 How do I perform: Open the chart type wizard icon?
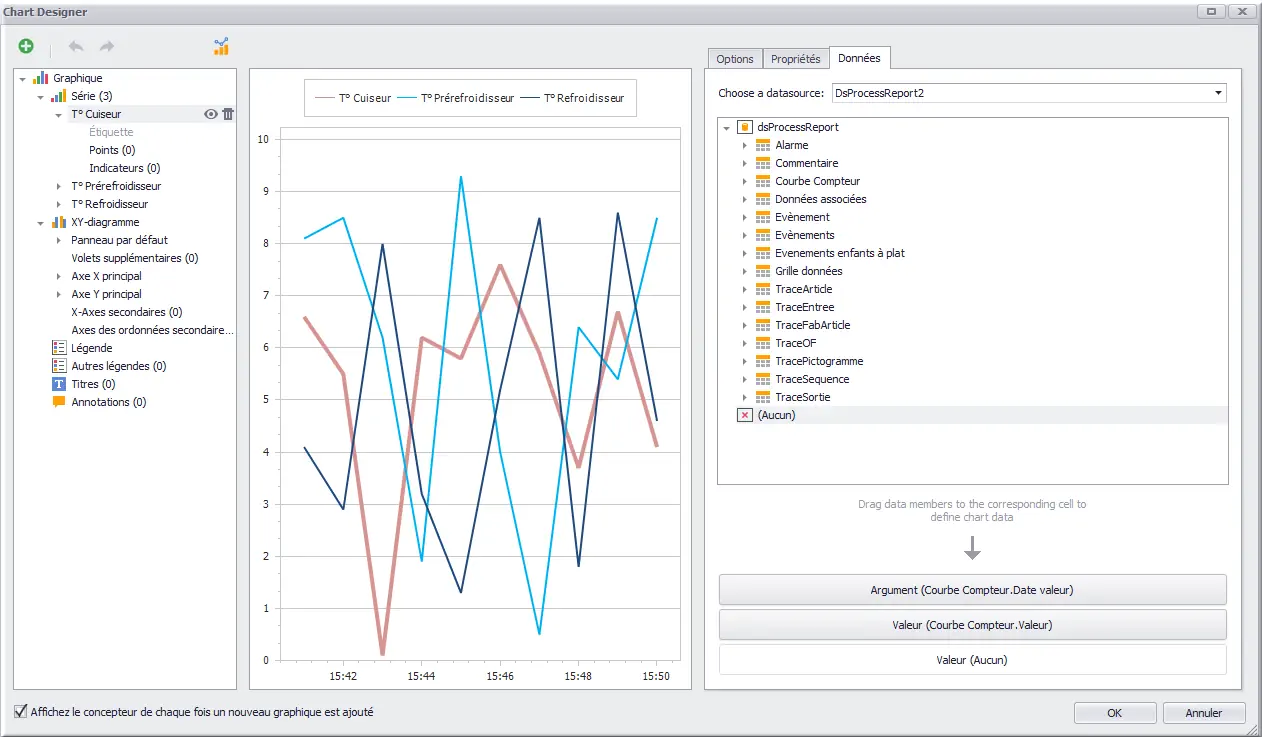[x=221, y=46]
